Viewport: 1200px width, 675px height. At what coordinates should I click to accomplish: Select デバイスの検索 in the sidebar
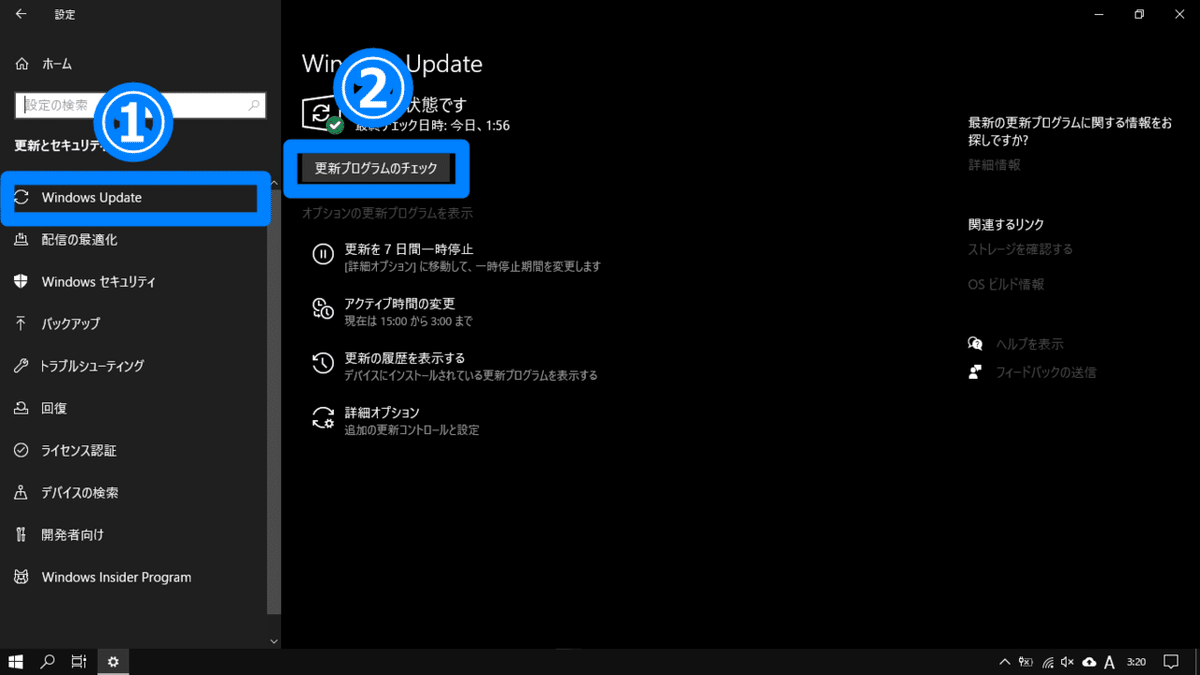tap(135, 493)
